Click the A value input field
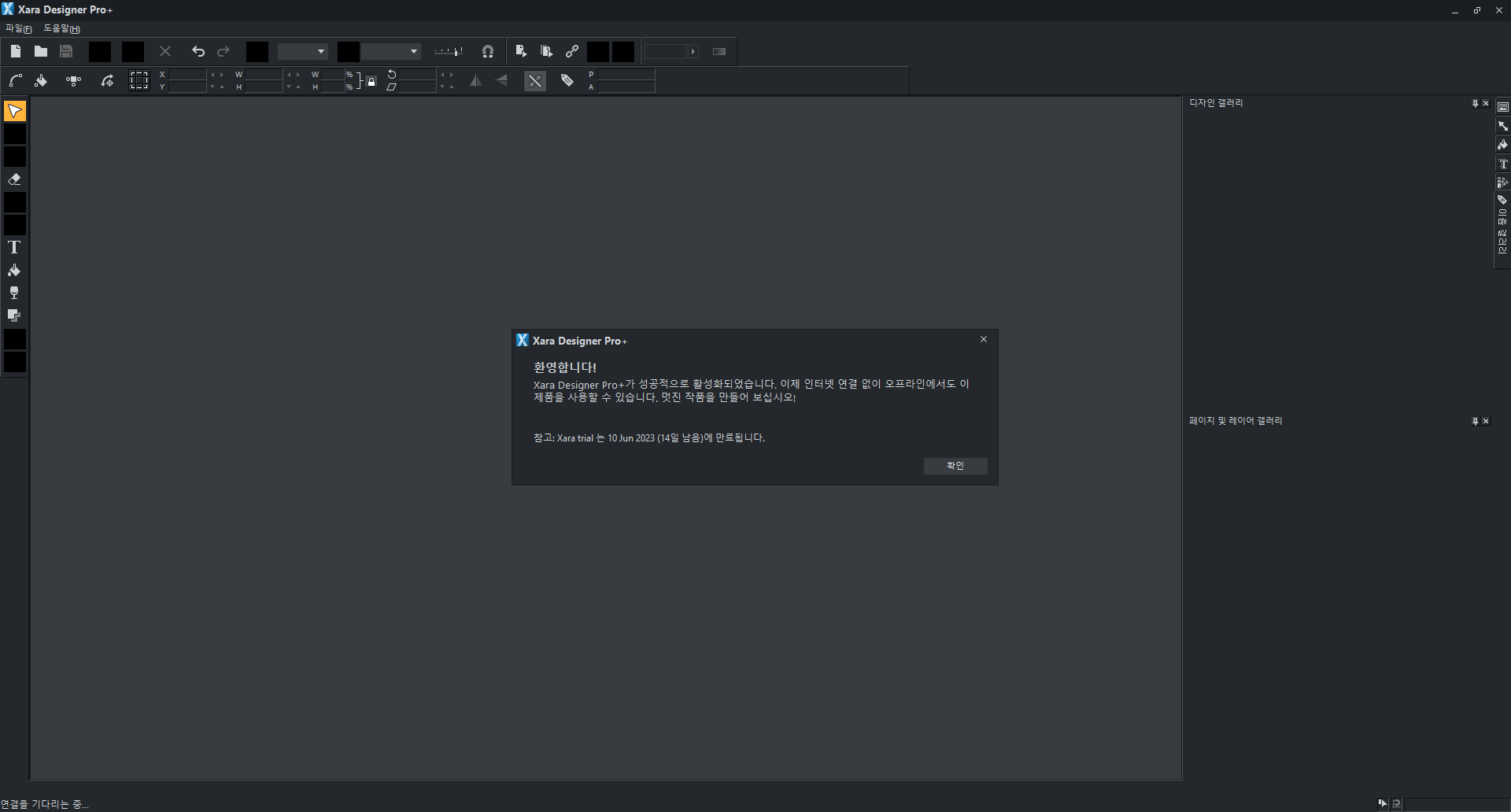This screenshot has width=1511, height=812. (x=626, y=87)
